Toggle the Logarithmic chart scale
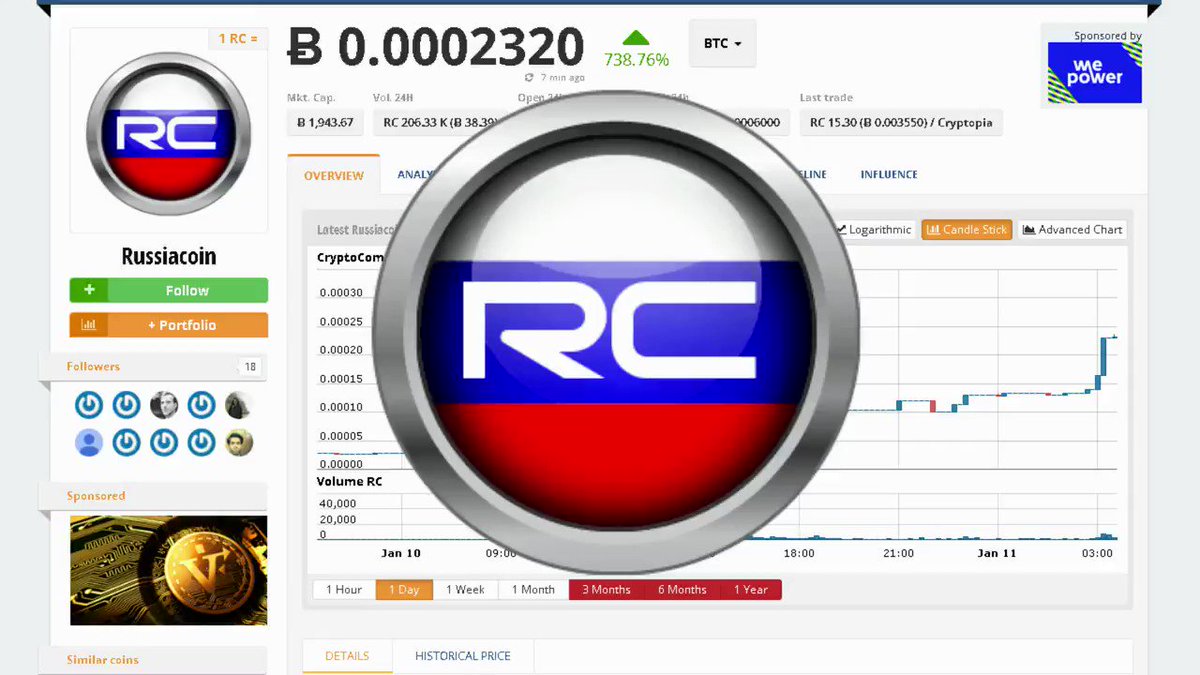 [x=874, y=229]
